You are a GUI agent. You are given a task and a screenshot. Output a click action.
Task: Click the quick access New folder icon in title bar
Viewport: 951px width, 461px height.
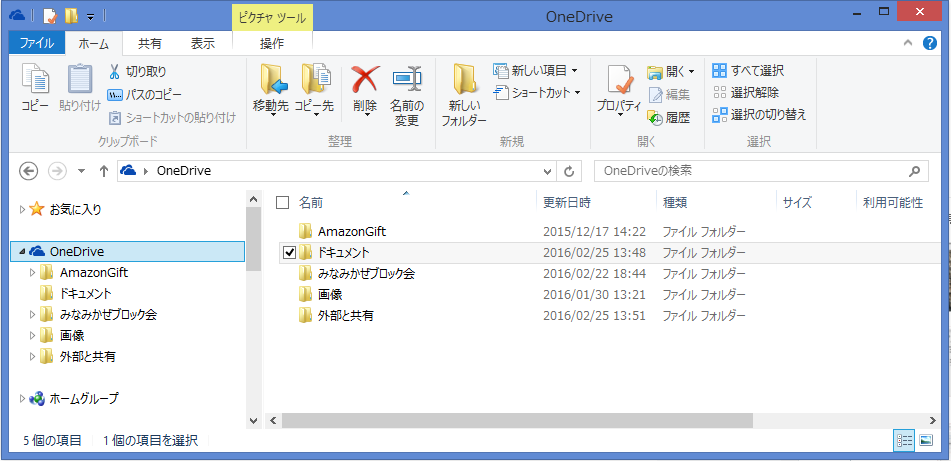point(70,15)
